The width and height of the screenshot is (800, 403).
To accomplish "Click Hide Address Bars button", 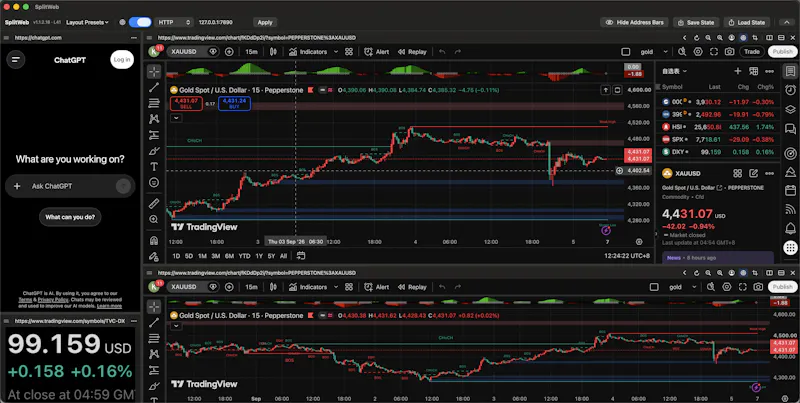I will coord(634,22).
